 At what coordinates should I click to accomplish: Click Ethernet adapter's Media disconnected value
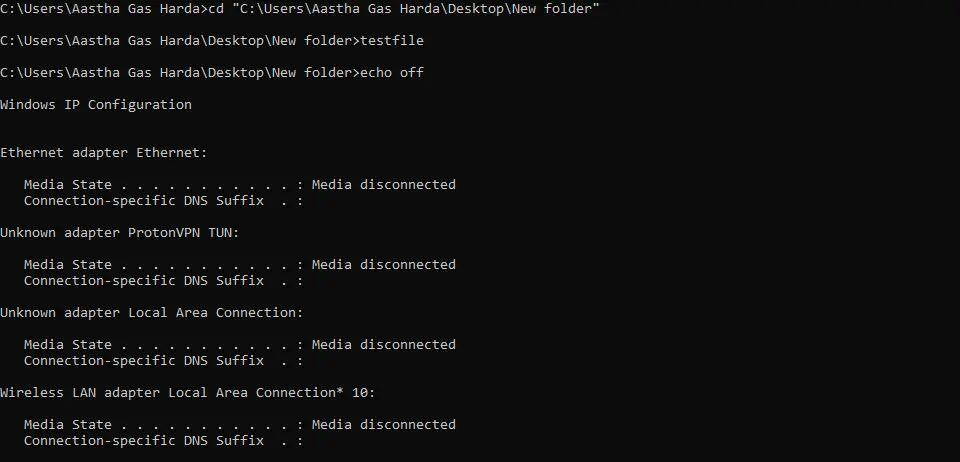pos(384,184)
